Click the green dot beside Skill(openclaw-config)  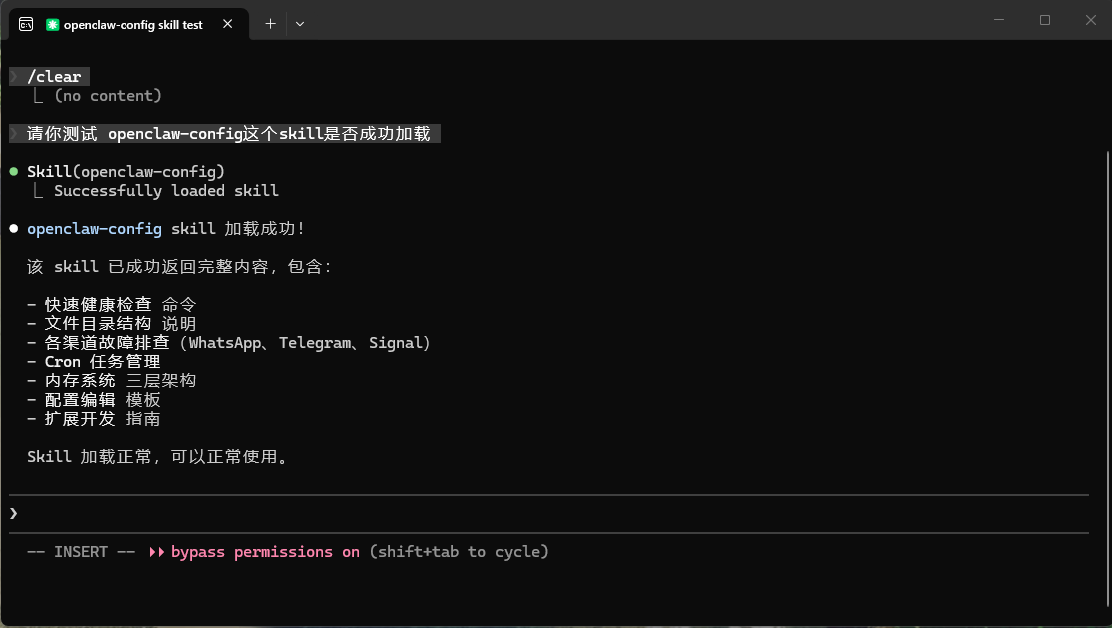click(x=12, y=170)
